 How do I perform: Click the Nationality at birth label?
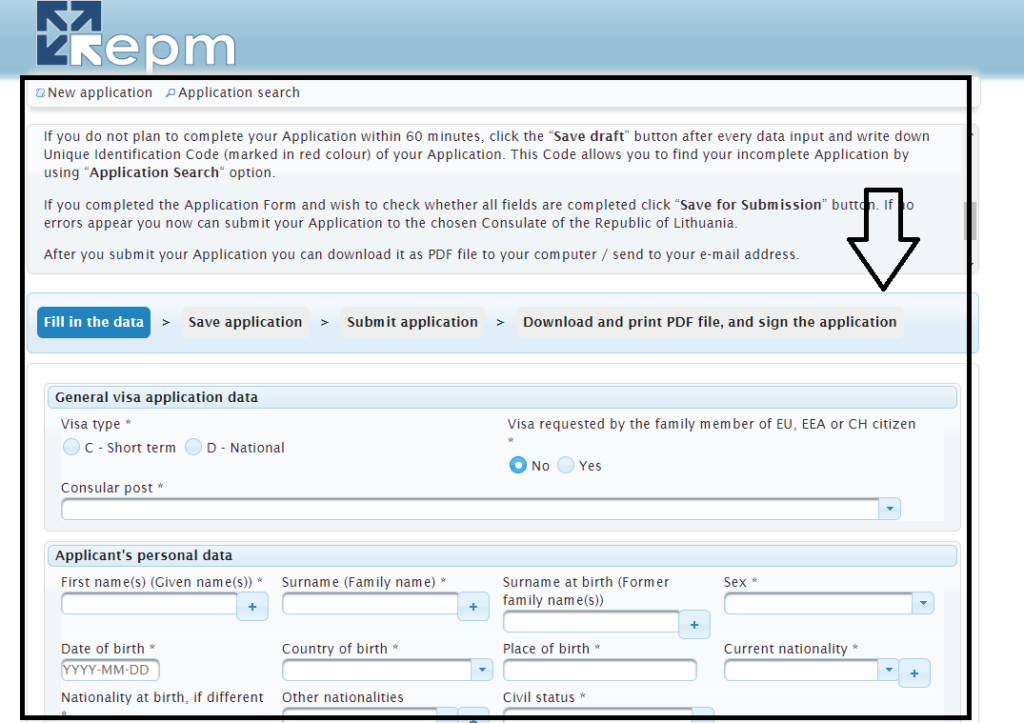[x=162, y=698]
